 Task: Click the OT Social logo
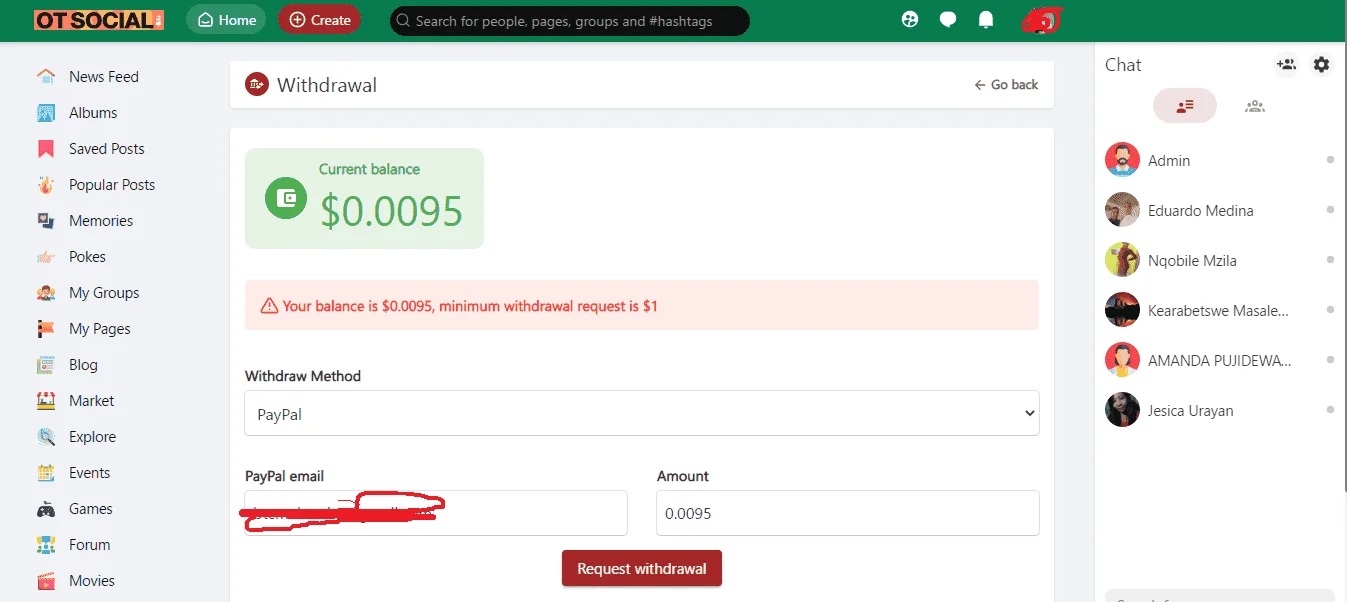(x=98, y=20)
